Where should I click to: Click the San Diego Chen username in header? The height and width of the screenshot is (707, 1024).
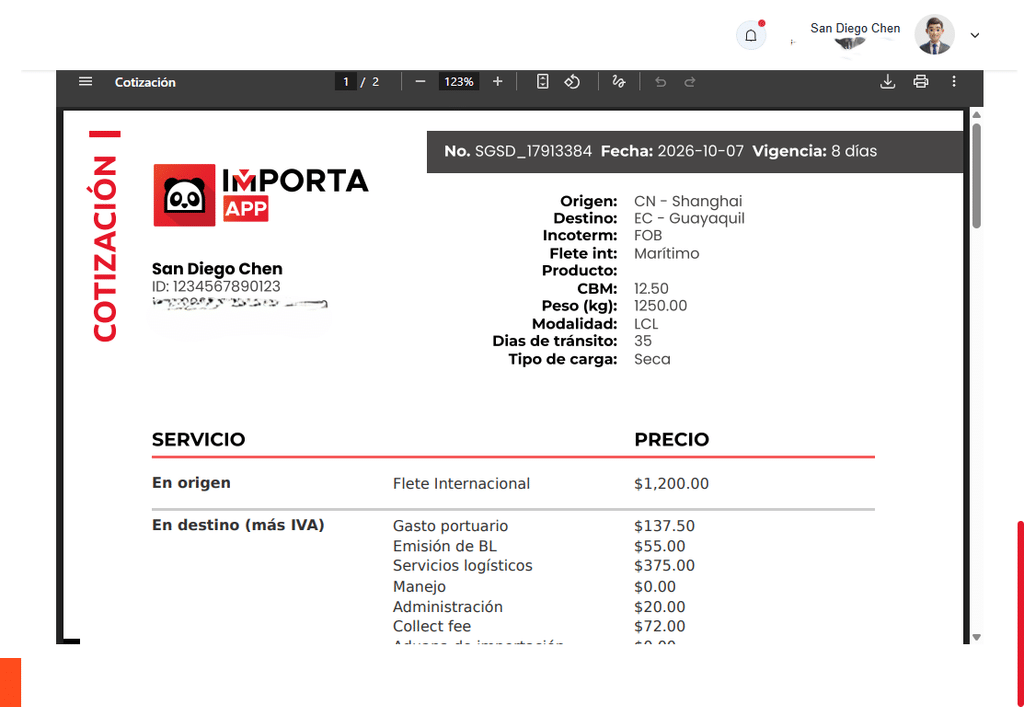click(855, 28)
